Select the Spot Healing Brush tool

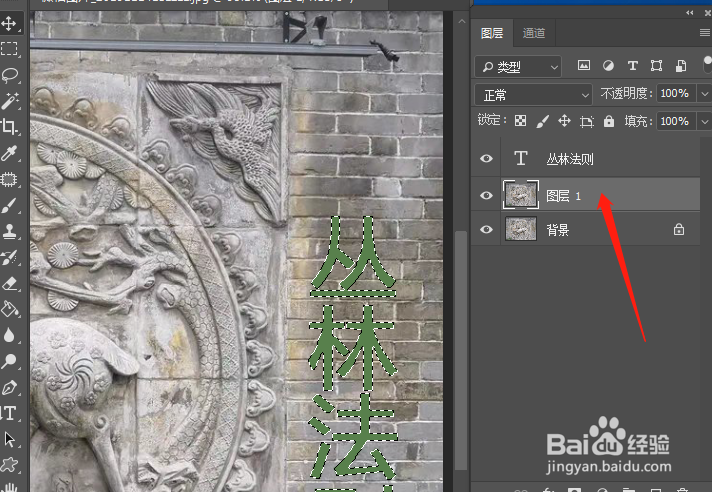[9, 179]
